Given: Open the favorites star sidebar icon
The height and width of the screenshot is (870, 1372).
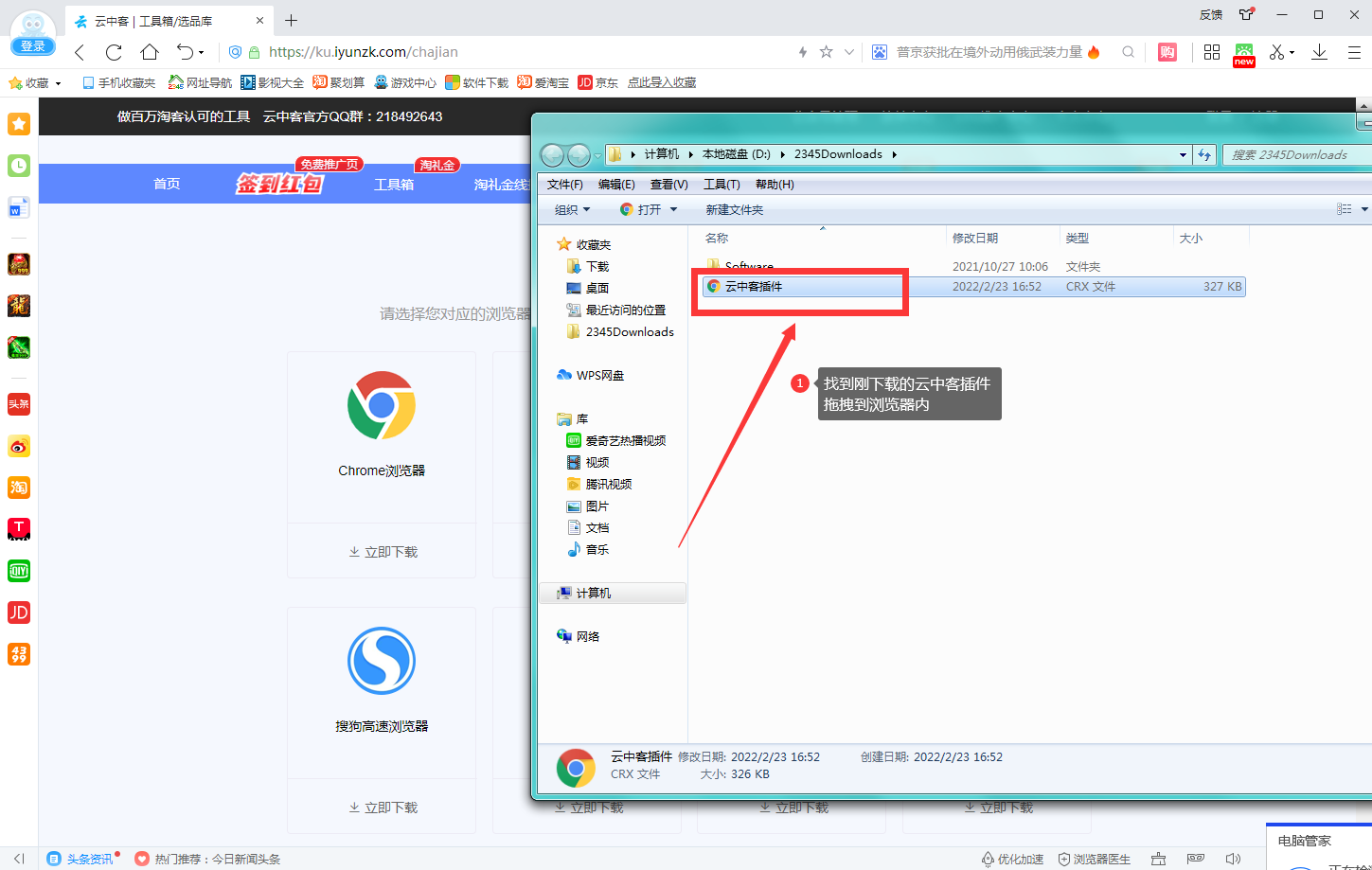Looking at the screenshot, I should 19,124.
